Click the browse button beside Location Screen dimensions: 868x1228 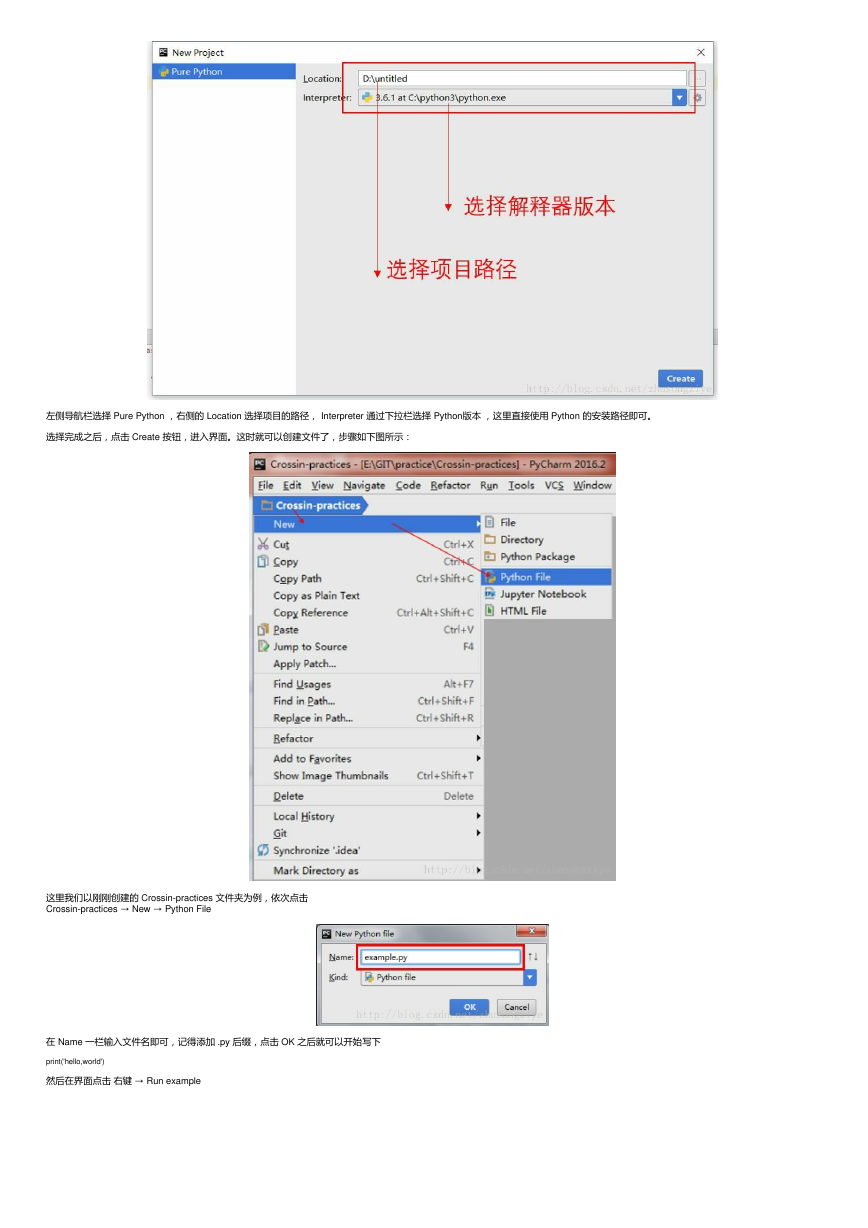698,78
